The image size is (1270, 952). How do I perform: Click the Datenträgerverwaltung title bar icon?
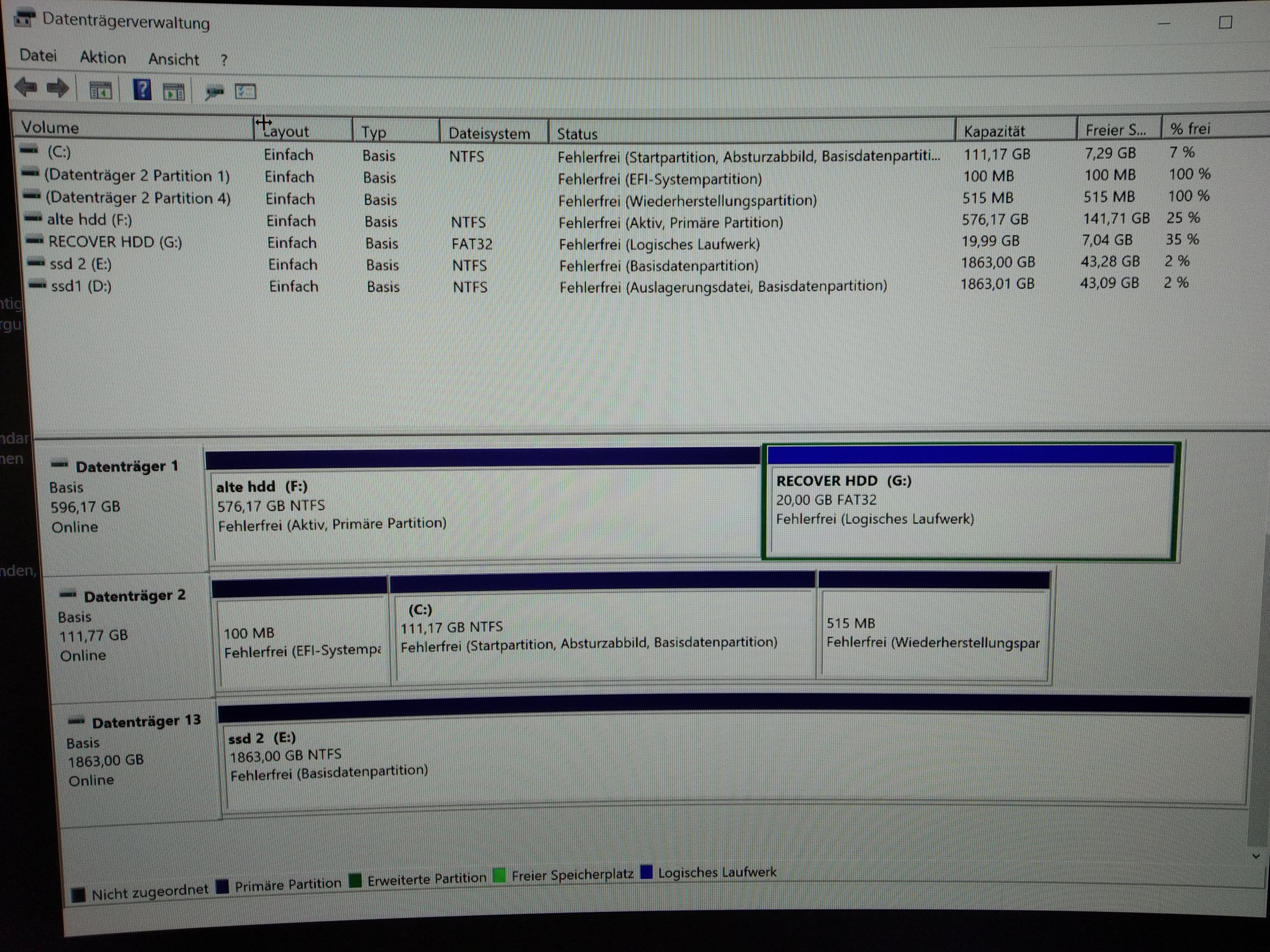(x=24, y=19)
